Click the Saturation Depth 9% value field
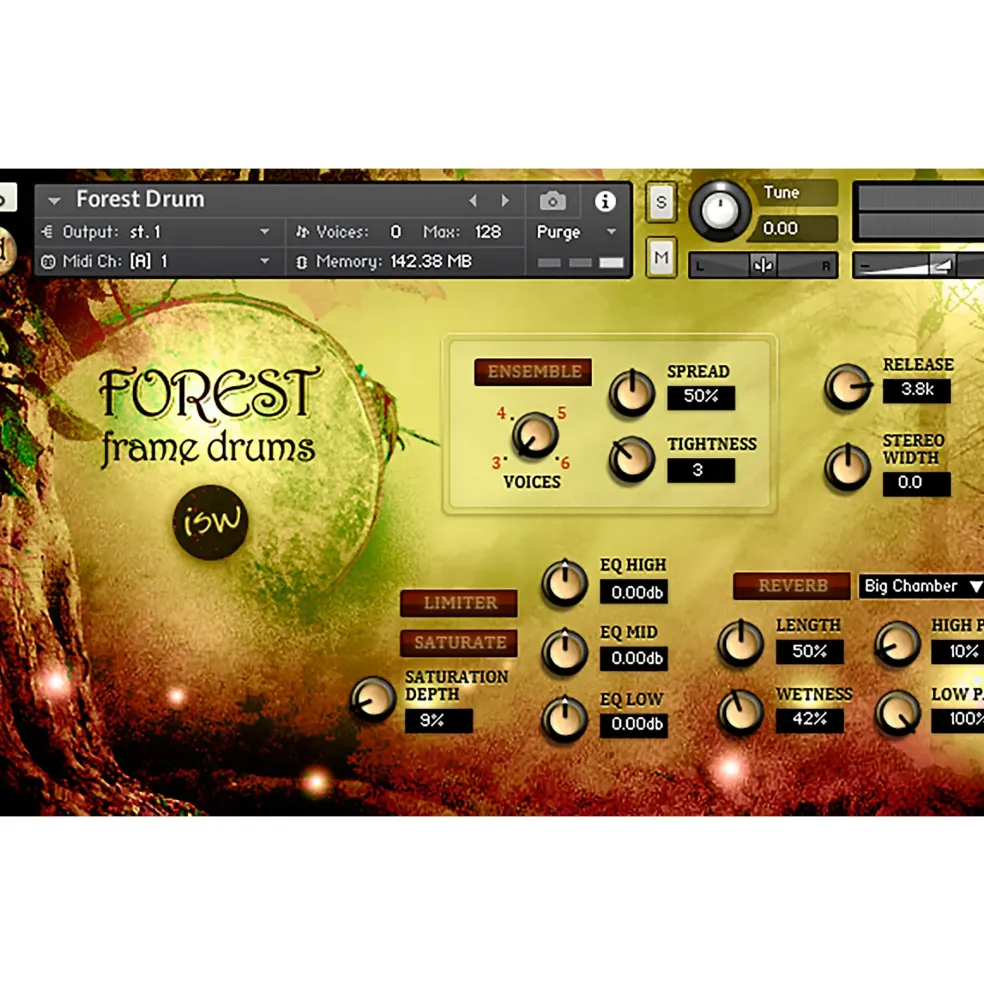 click(438, 721)
